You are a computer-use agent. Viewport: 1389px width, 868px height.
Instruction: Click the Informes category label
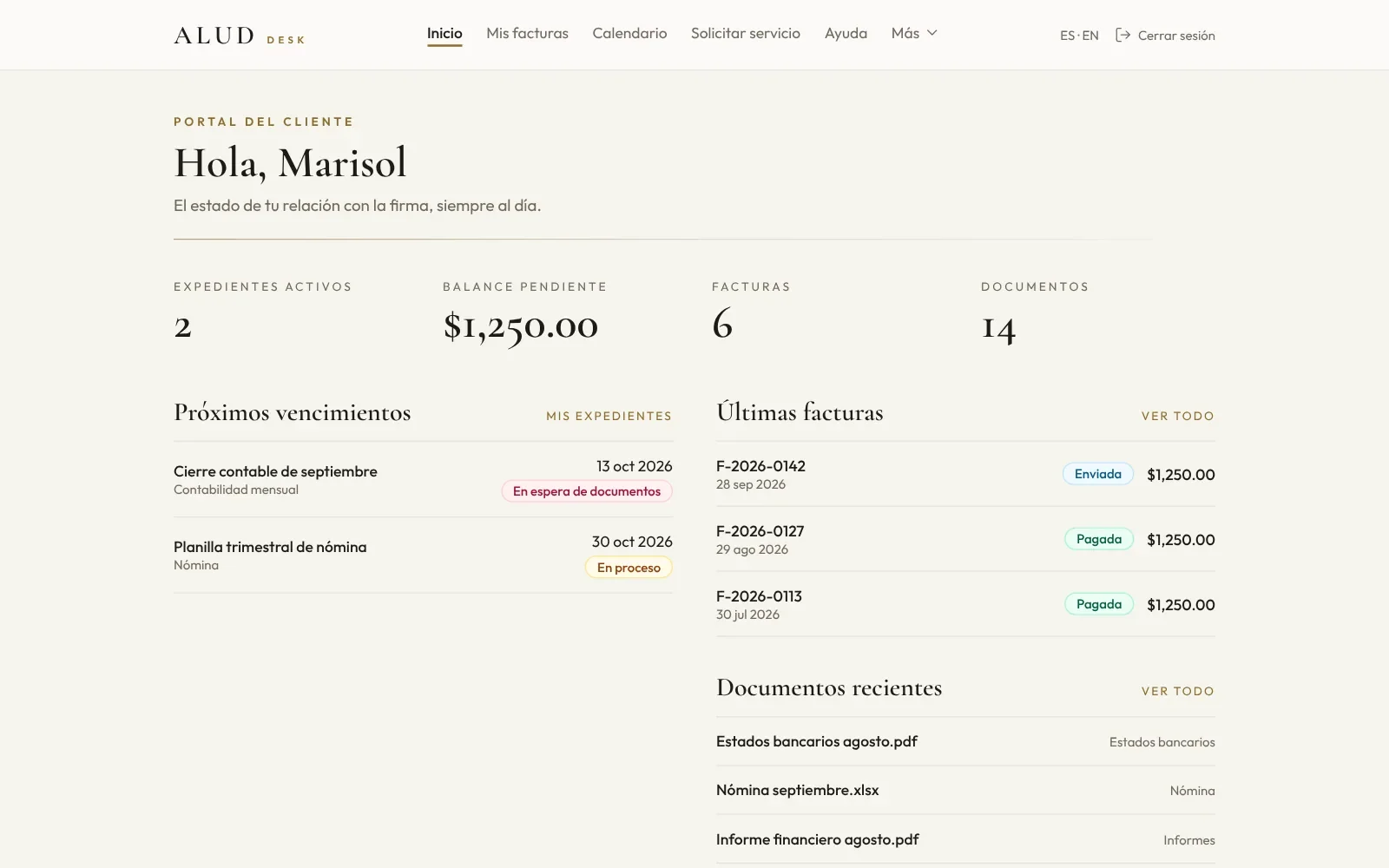coord(1189,840)
